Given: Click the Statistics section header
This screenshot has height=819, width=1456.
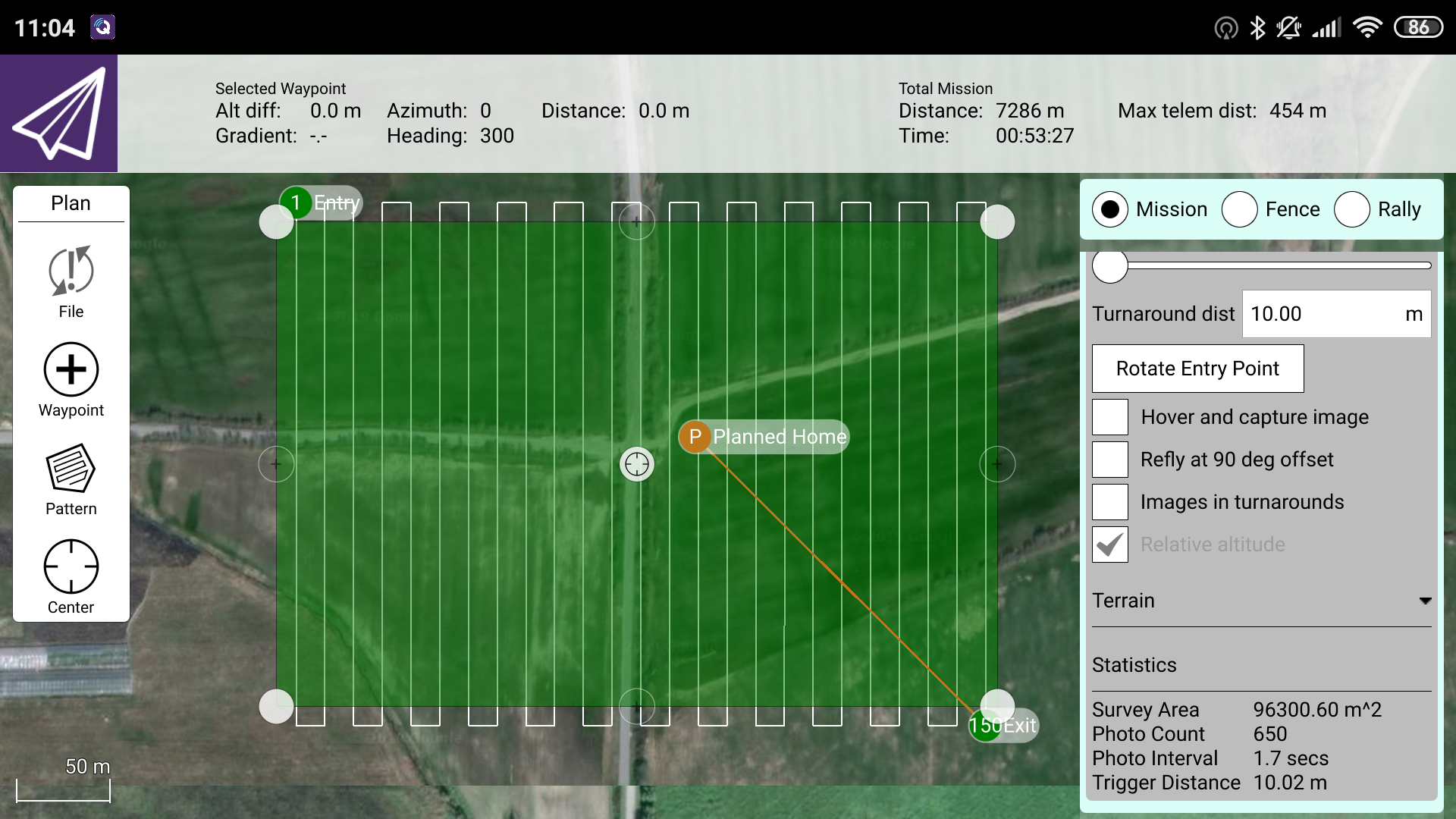Looking at the screenshot, I should [x=1134, y=665].
